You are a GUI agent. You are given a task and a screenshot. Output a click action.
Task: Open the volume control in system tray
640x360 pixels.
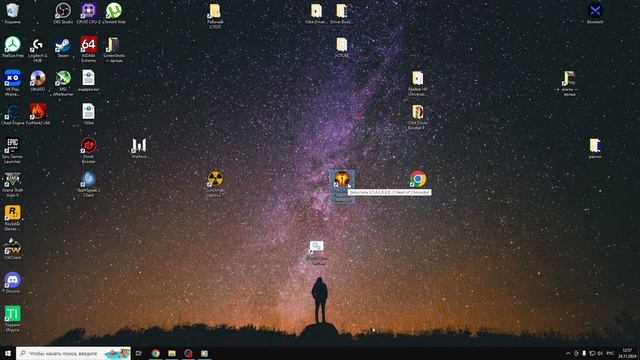[600, 353]
